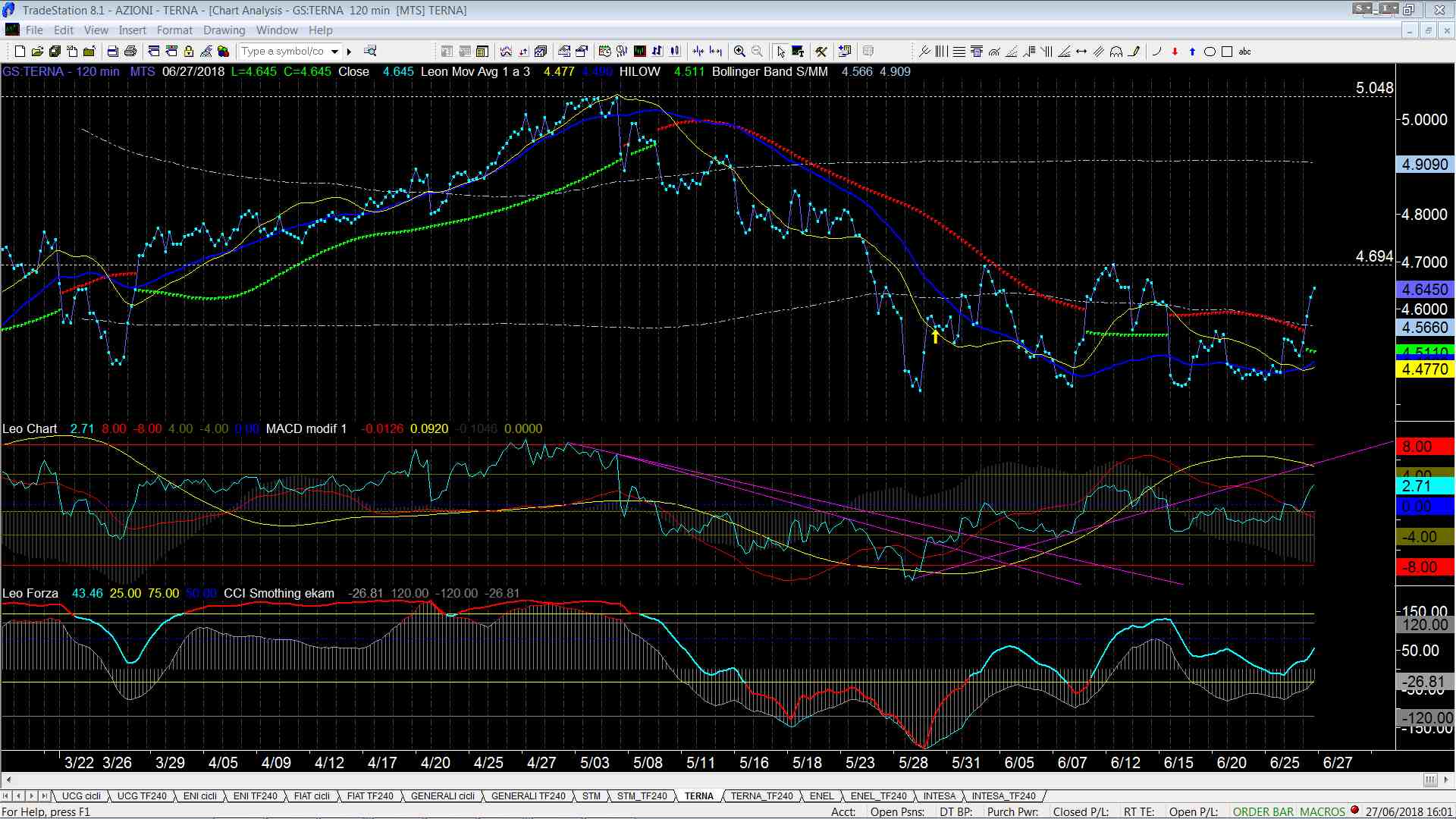Open the View menu
This screenshot has width=1456, height=819.
[96, 30]
